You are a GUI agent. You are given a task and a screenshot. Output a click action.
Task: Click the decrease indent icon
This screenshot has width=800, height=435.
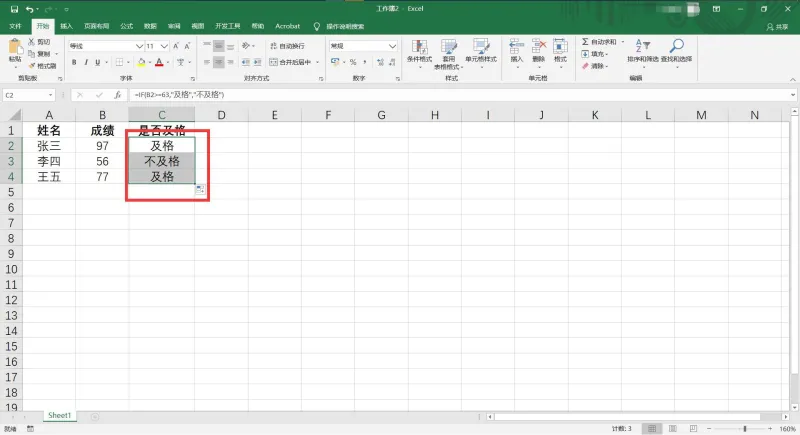click(x=245, y=62)
